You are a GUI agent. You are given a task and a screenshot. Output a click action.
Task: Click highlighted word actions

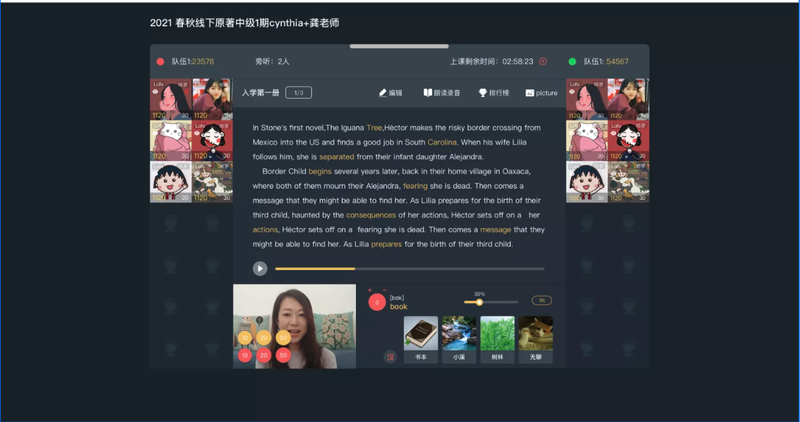[265, 230]
